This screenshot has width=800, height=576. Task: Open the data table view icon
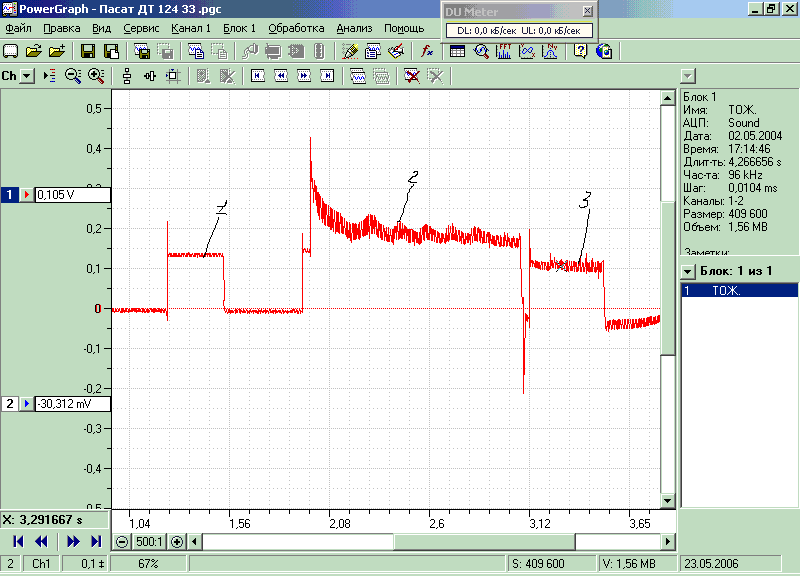click(x=457, y=51)
